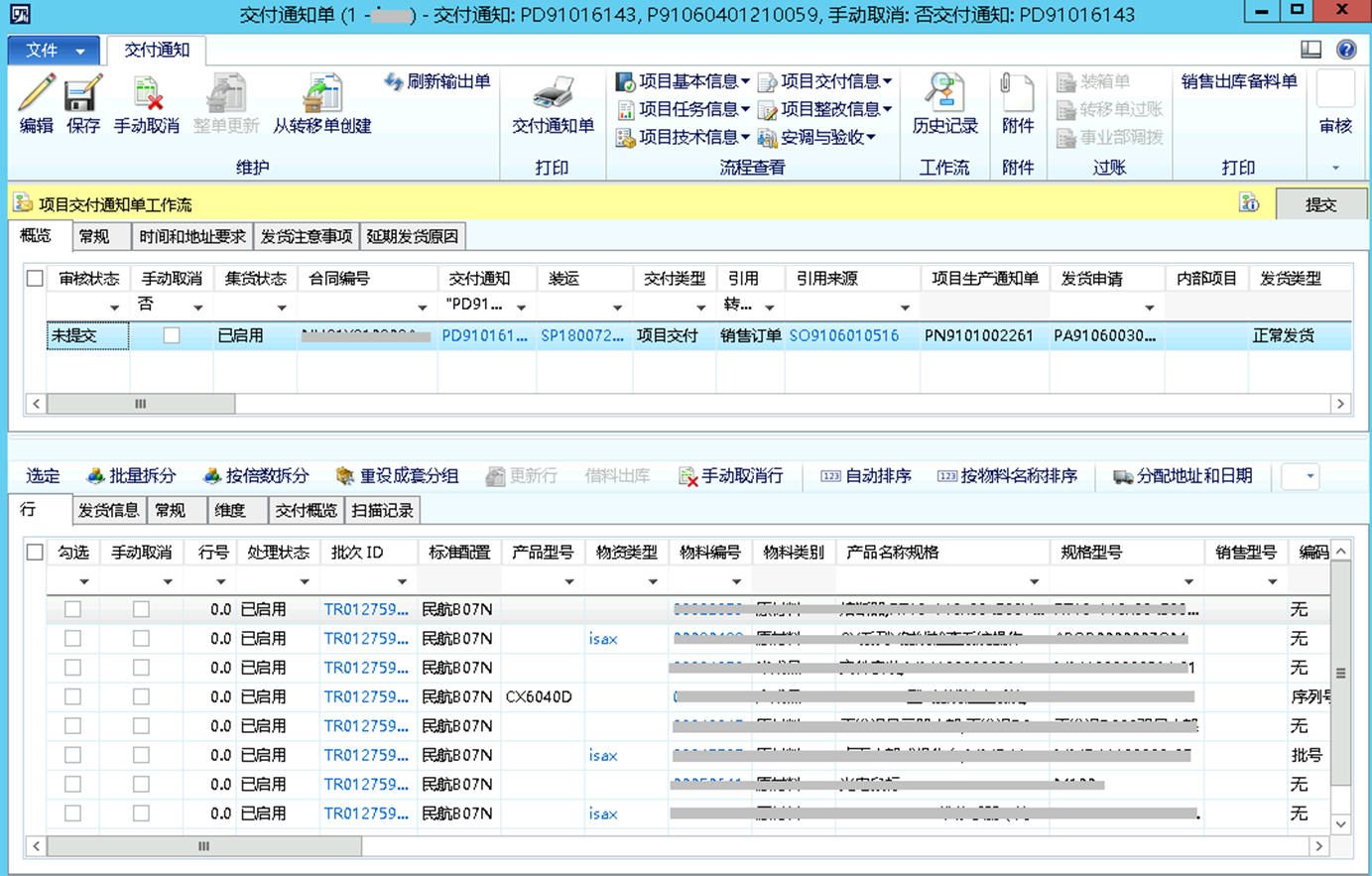Click 重设成套分组 toolbar item
Screen dimensions: 1372x876
click(397, 476)
